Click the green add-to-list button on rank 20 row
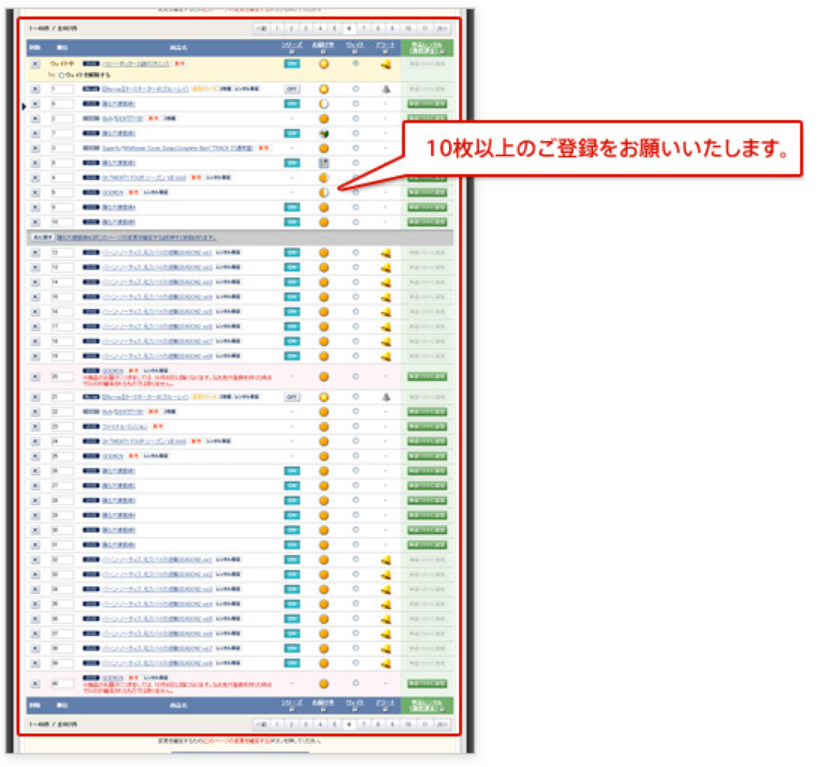 click(x=426, y=376)
